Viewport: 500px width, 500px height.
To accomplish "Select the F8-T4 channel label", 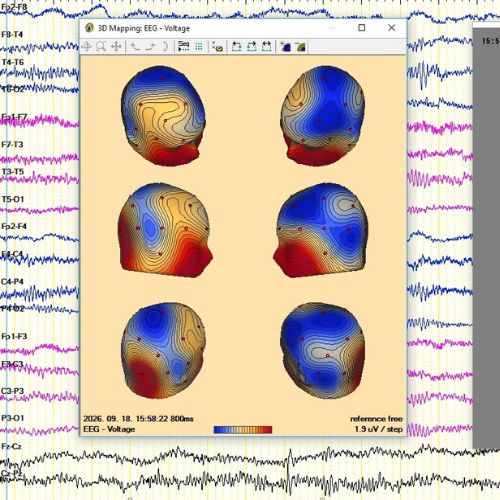I will coord(12,34).
